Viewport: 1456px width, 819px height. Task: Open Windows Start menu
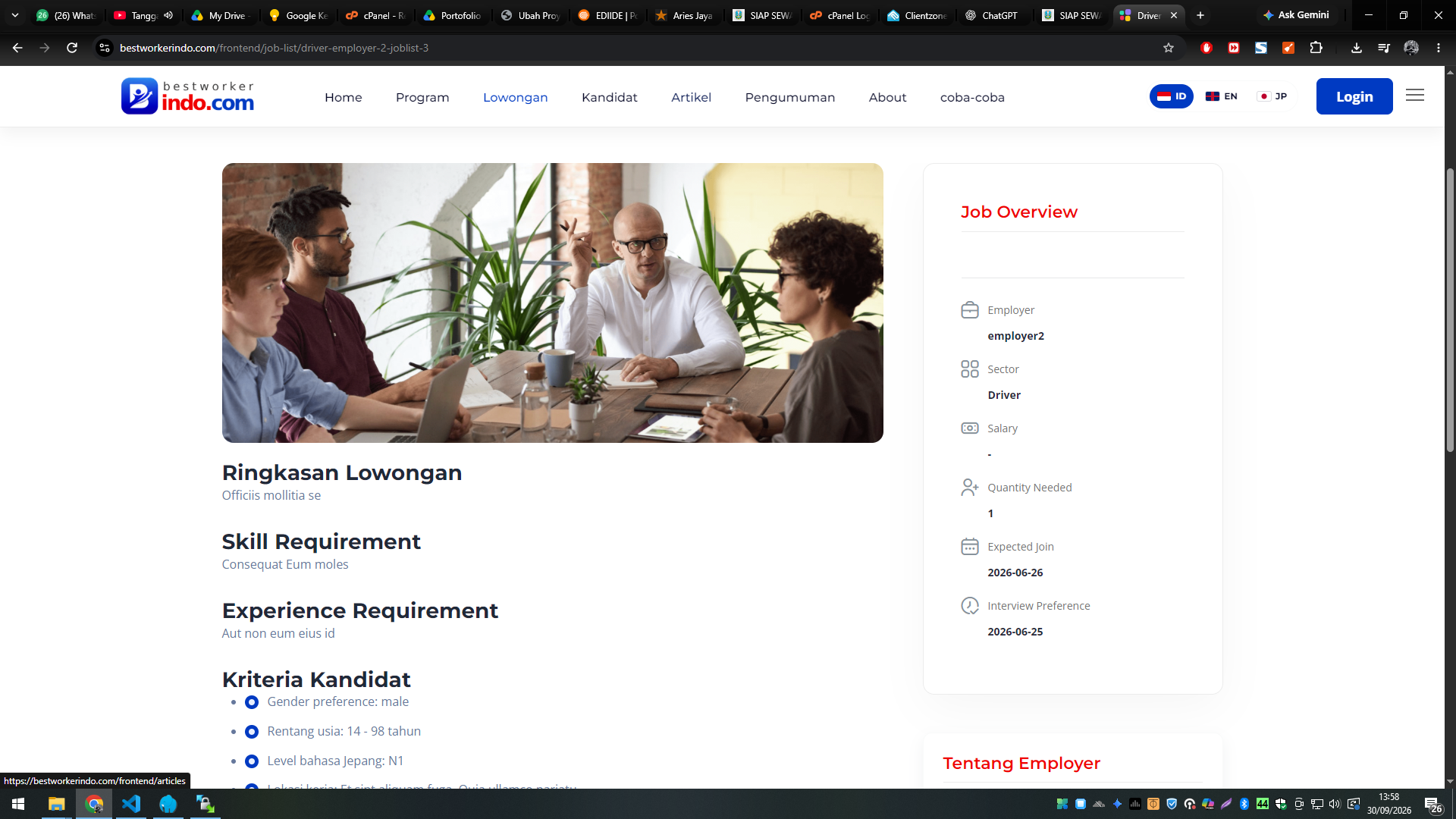[18, 804]
